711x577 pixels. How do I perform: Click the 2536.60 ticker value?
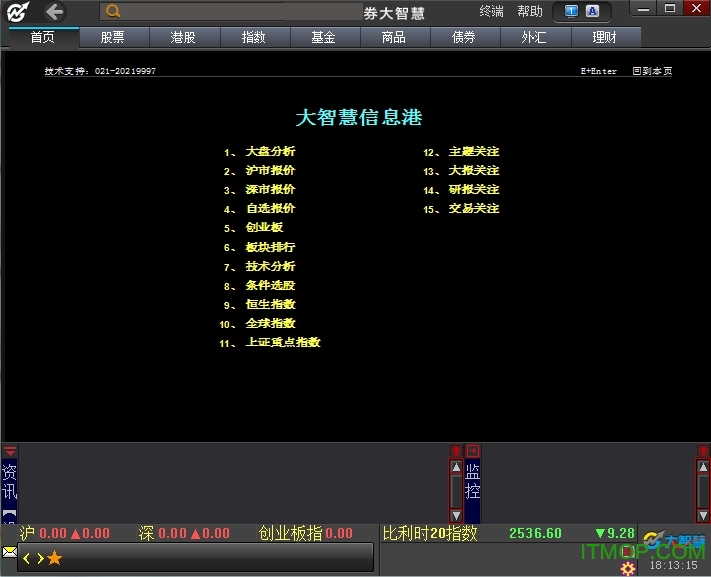(535, 533)
